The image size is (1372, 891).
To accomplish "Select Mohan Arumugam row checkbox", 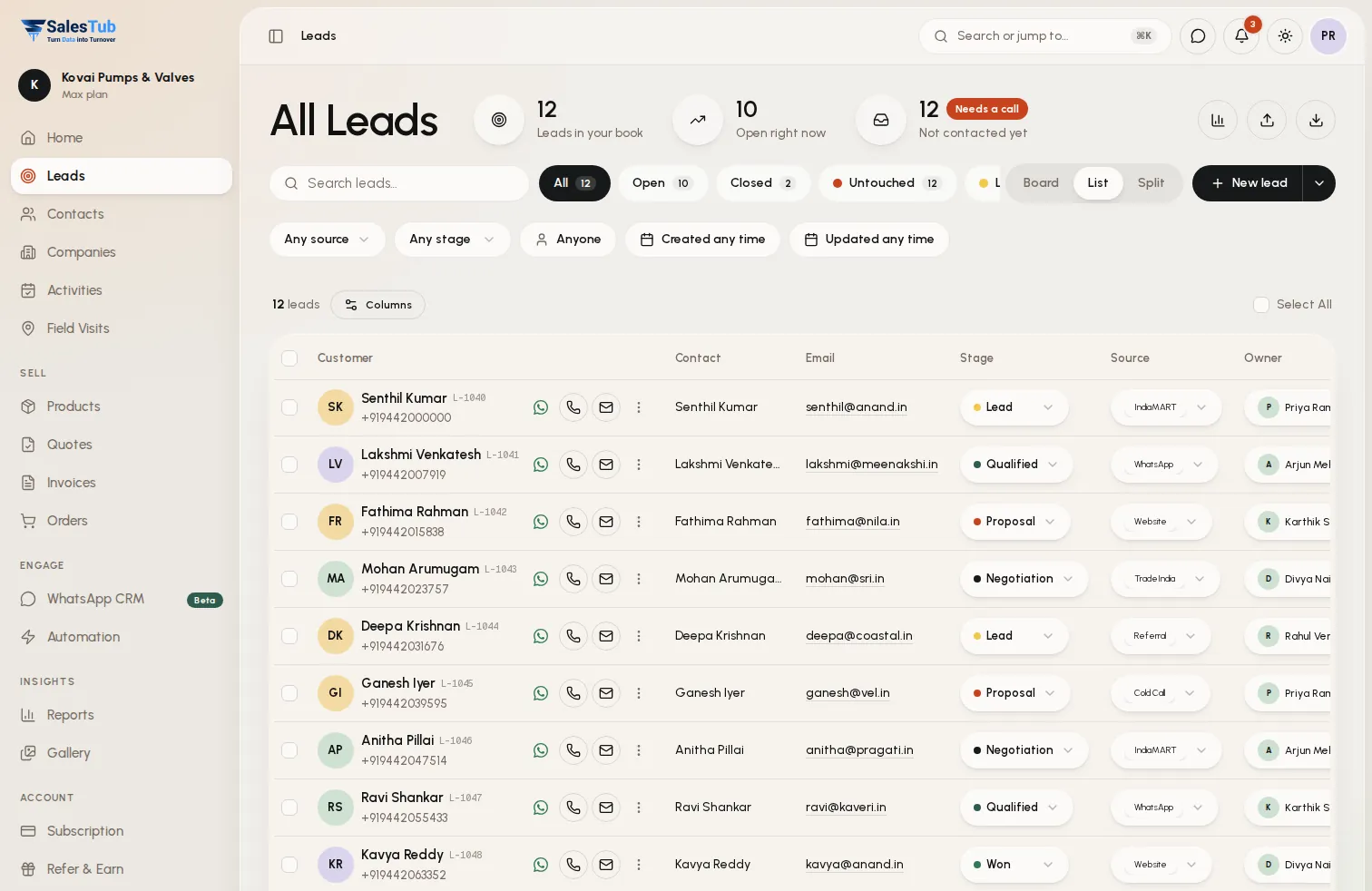I will (289, 579).
